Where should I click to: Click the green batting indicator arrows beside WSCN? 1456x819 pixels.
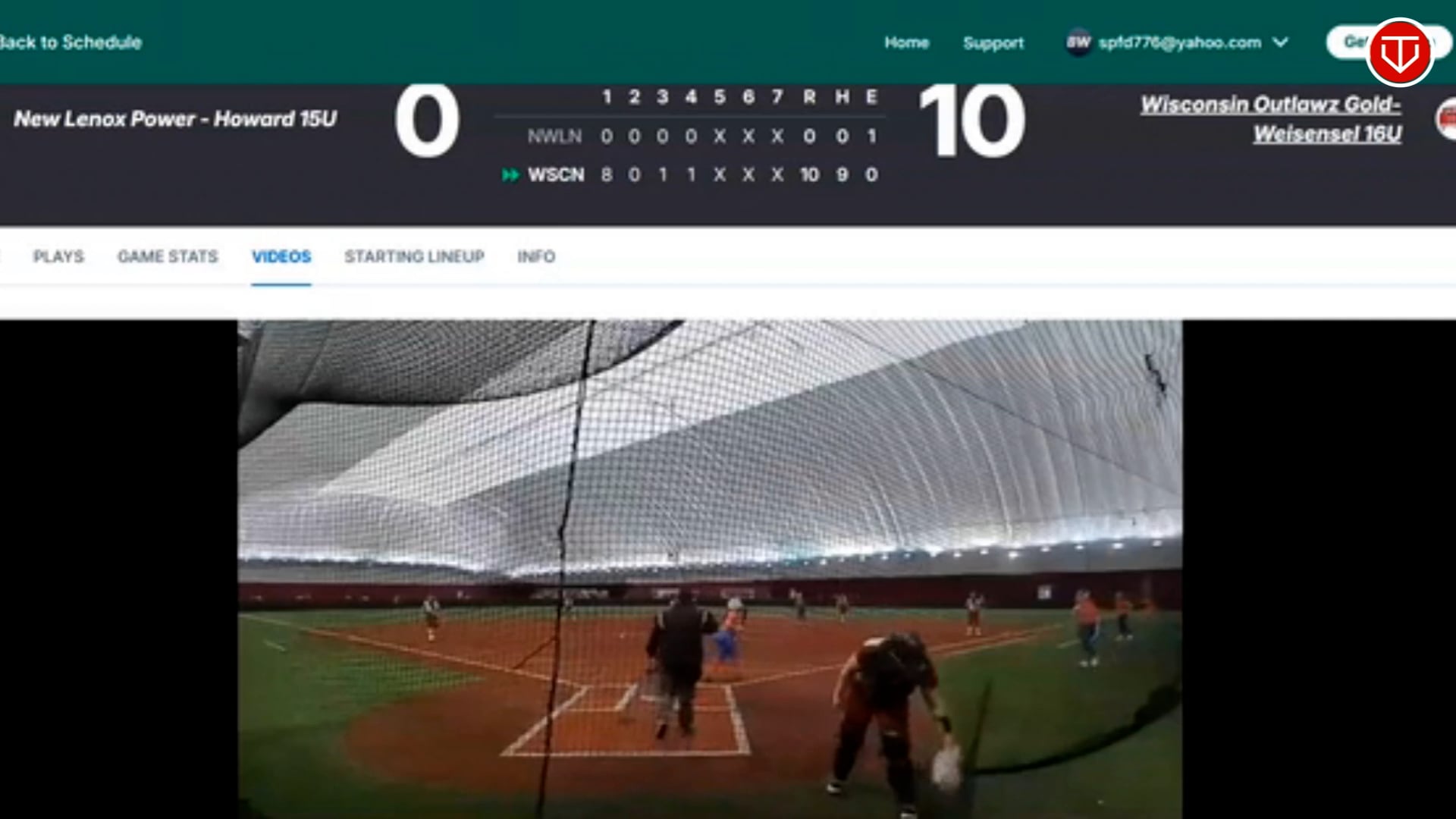pos(510,175)
